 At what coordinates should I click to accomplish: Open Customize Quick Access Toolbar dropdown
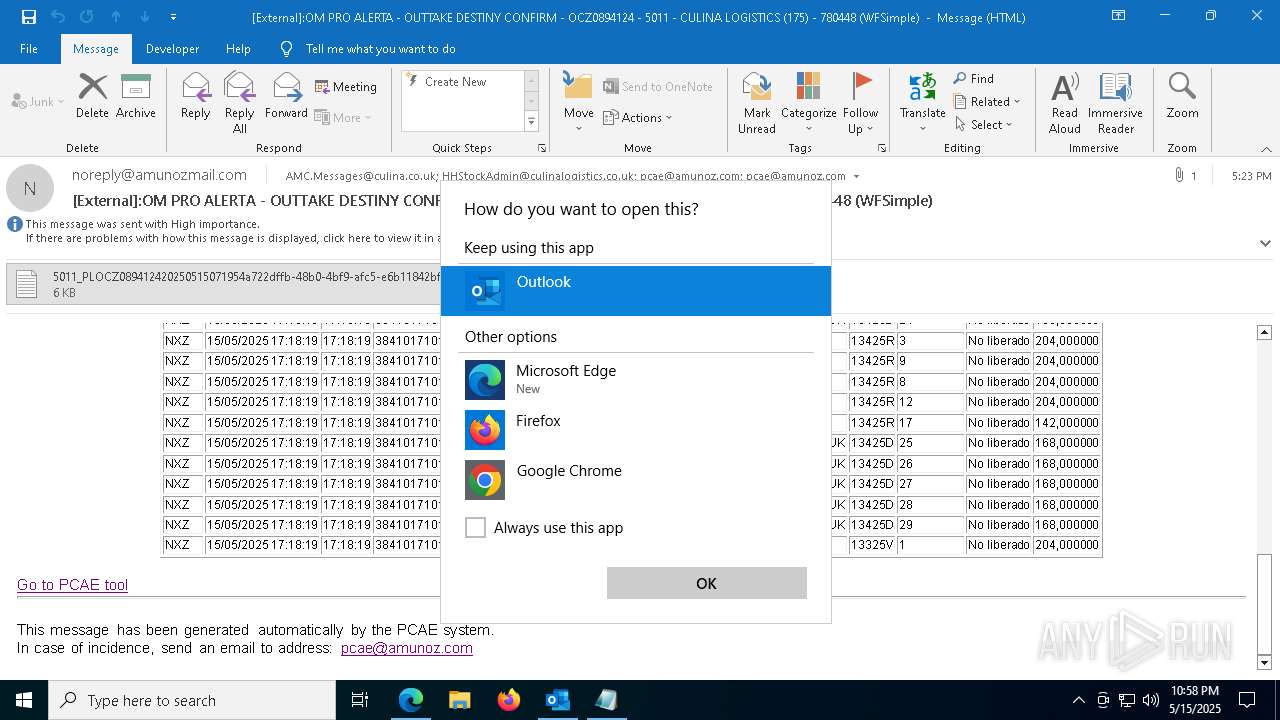pos(173,17)
